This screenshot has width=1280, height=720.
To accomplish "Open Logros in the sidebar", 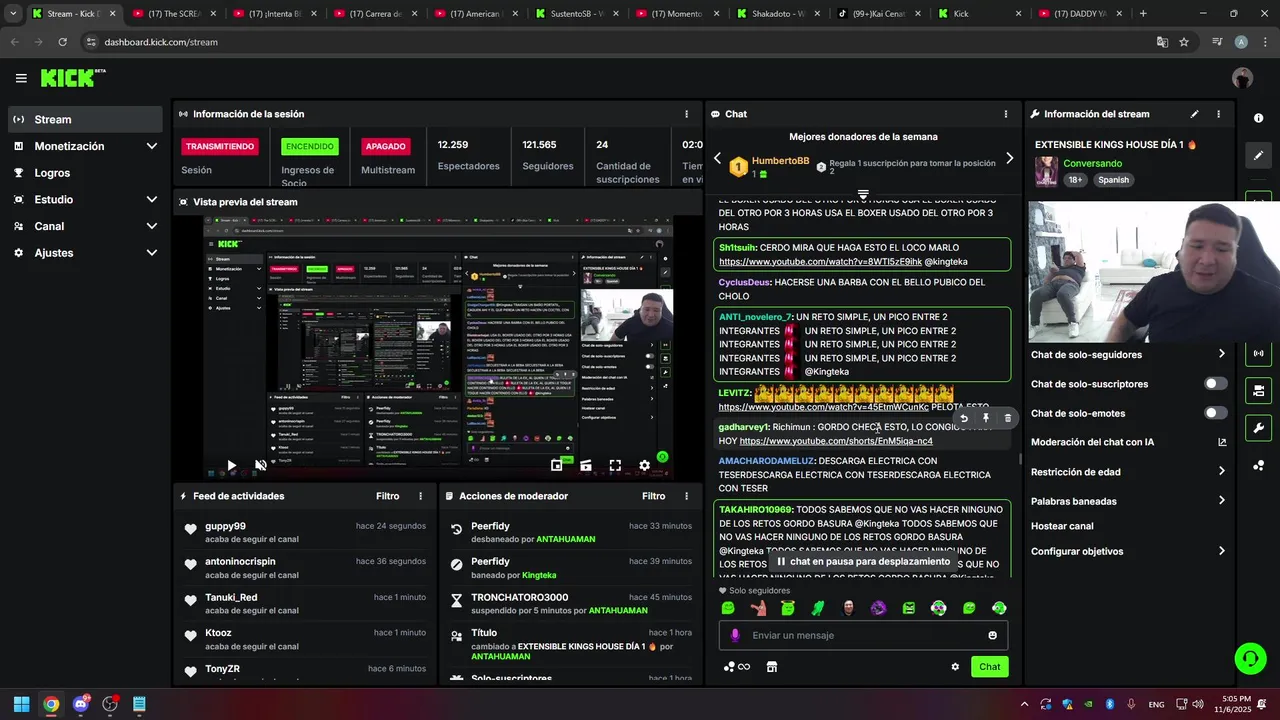I will [85, 173].
